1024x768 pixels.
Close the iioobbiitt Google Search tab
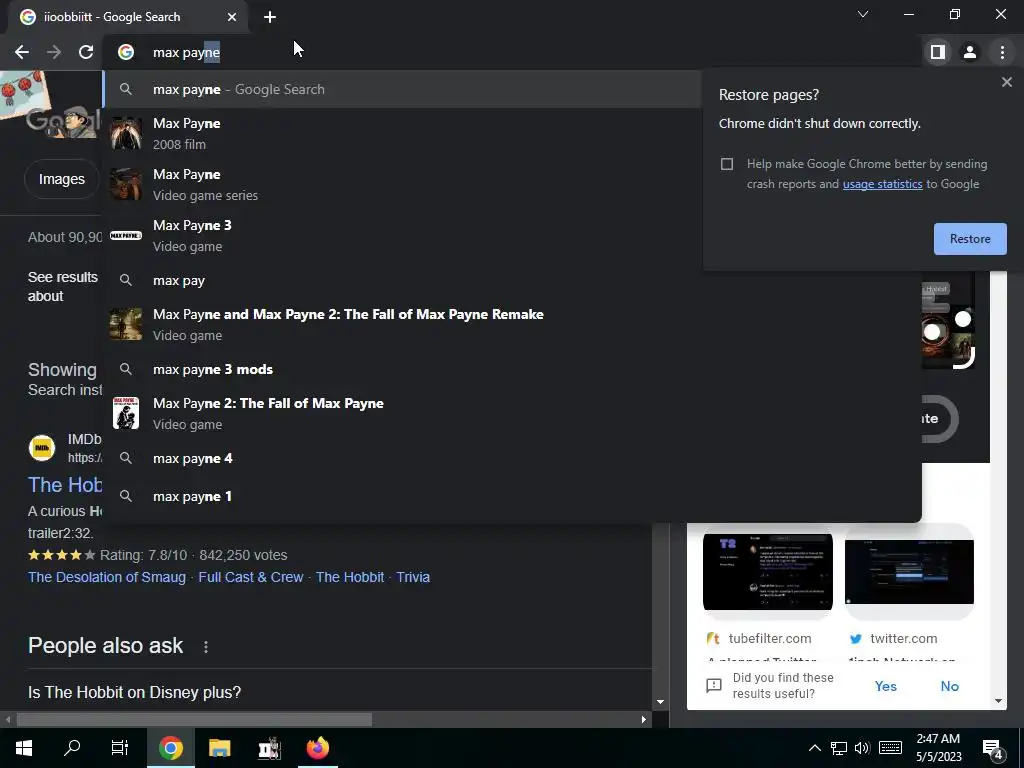tap(232, 17)
